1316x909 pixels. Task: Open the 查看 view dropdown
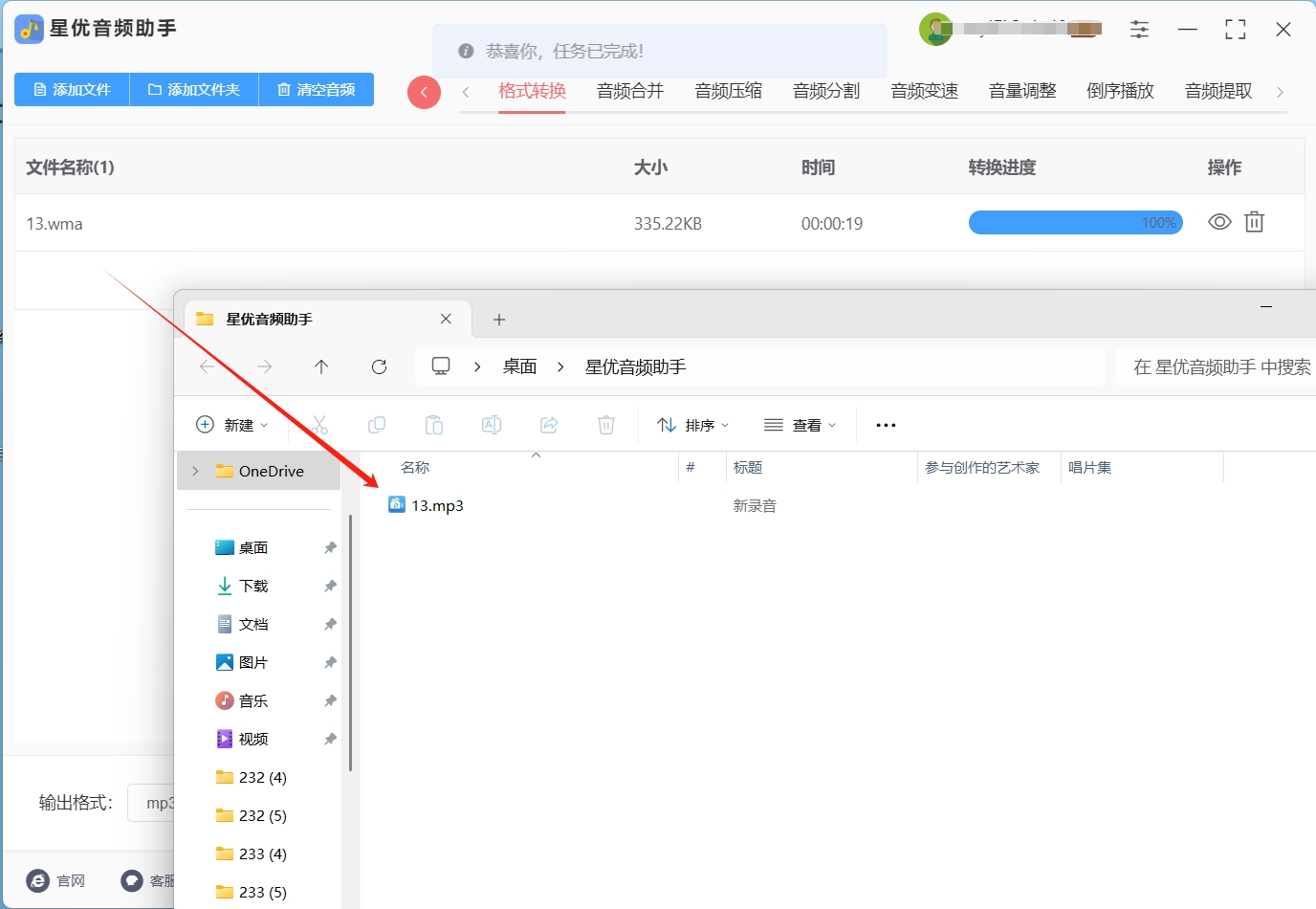click(801, 425)
